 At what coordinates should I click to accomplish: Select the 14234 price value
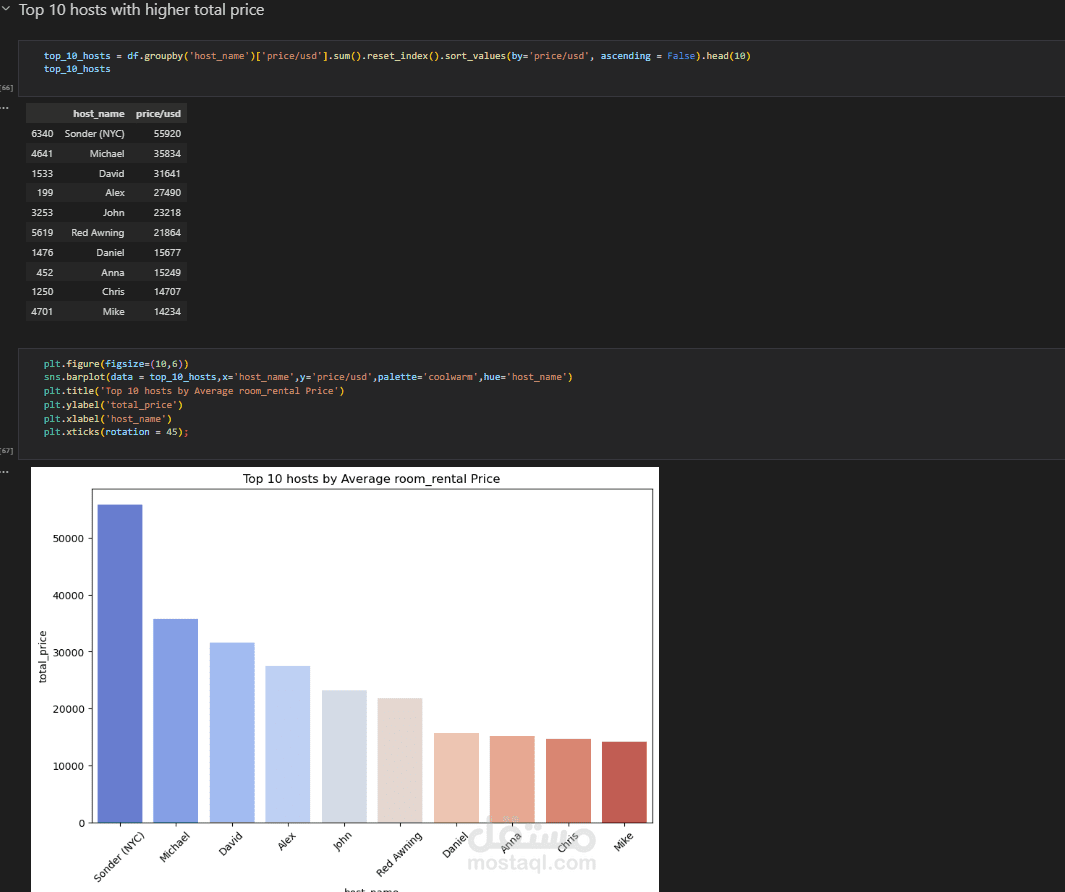(x=167, y=312)
